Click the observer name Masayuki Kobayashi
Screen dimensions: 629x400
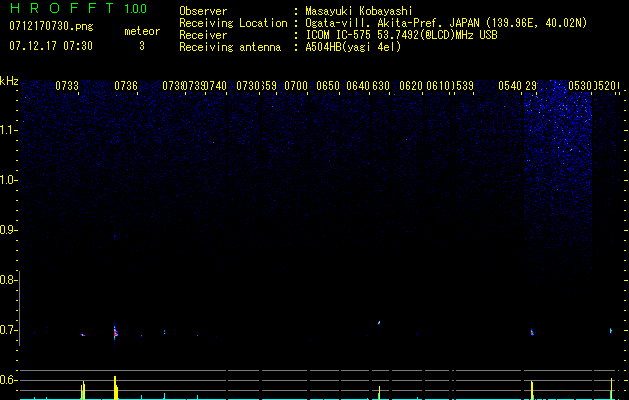pyautogui.click(x=359, y=11)
